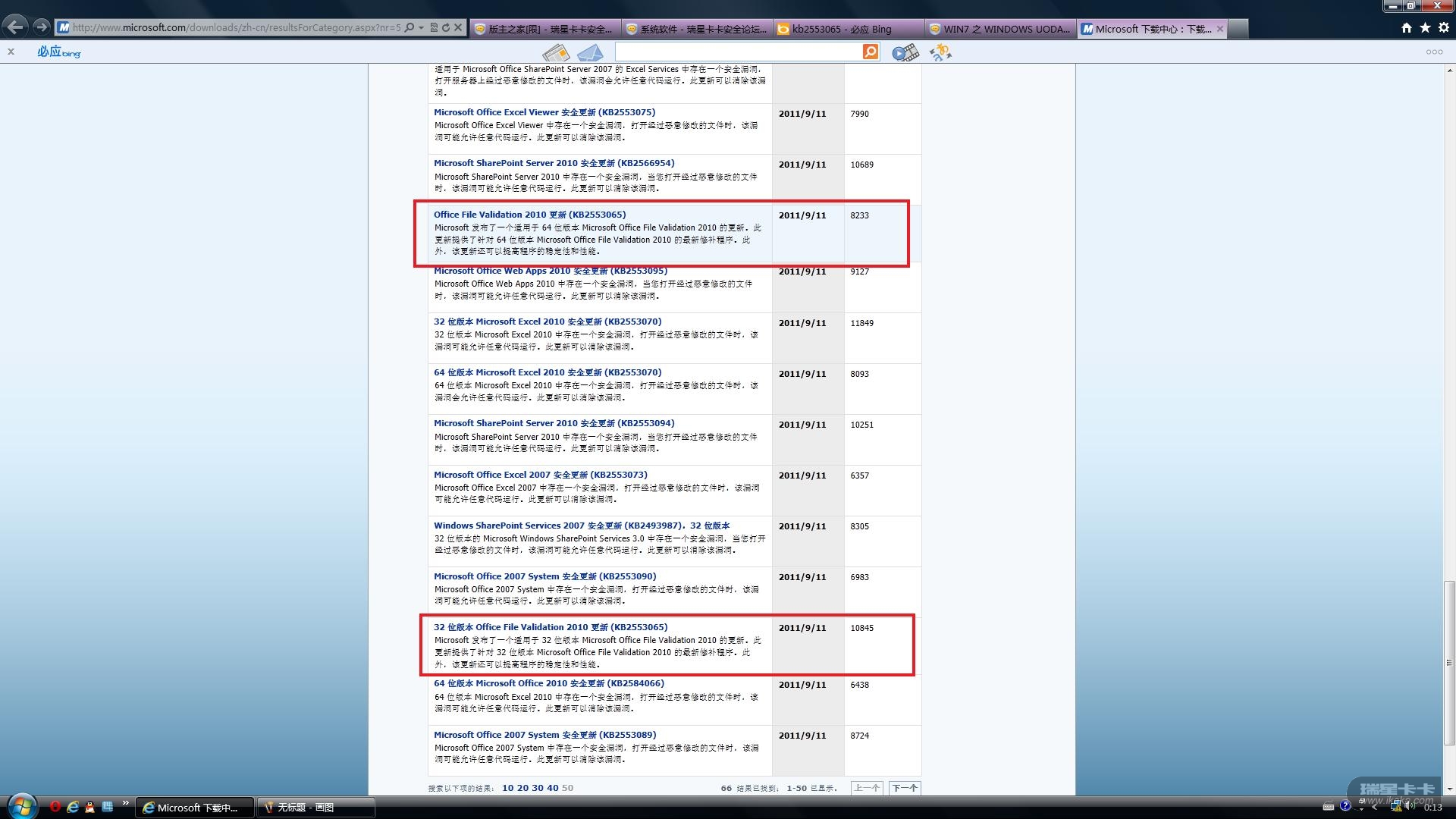Open Favorites star icon
Viewport: 1456px width, 819px height.
pos(1425,28)
